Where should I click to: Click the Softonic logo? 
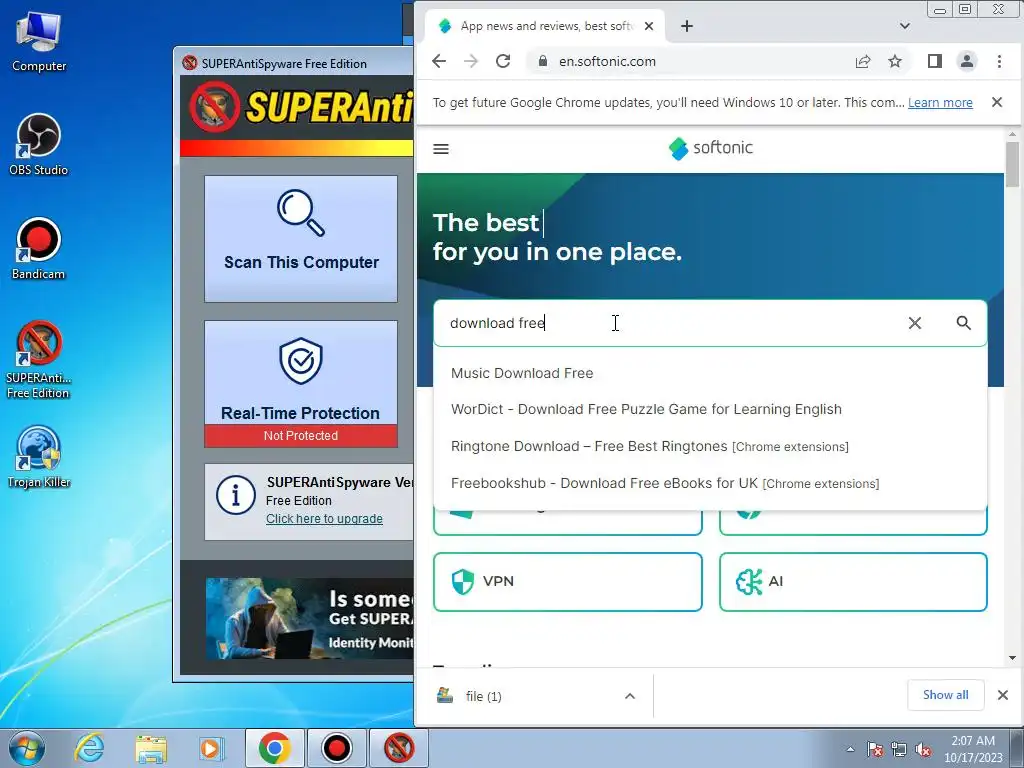711,148
